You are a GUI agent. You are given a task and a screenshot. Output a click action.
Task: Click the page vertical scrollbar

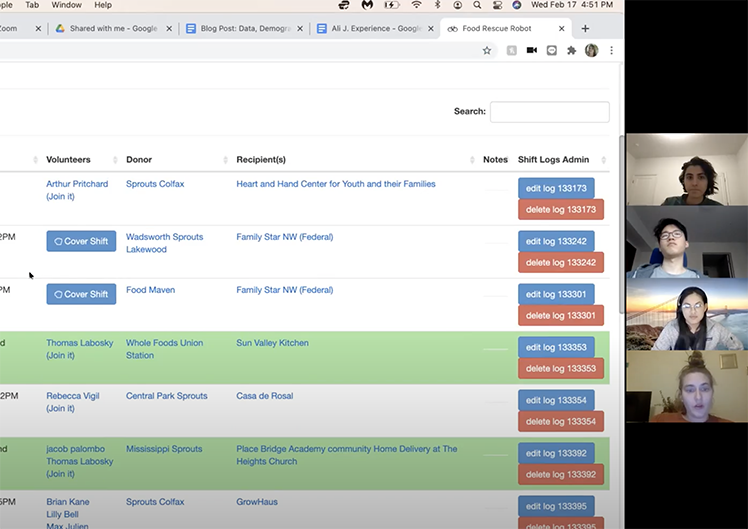coord(621,224)
